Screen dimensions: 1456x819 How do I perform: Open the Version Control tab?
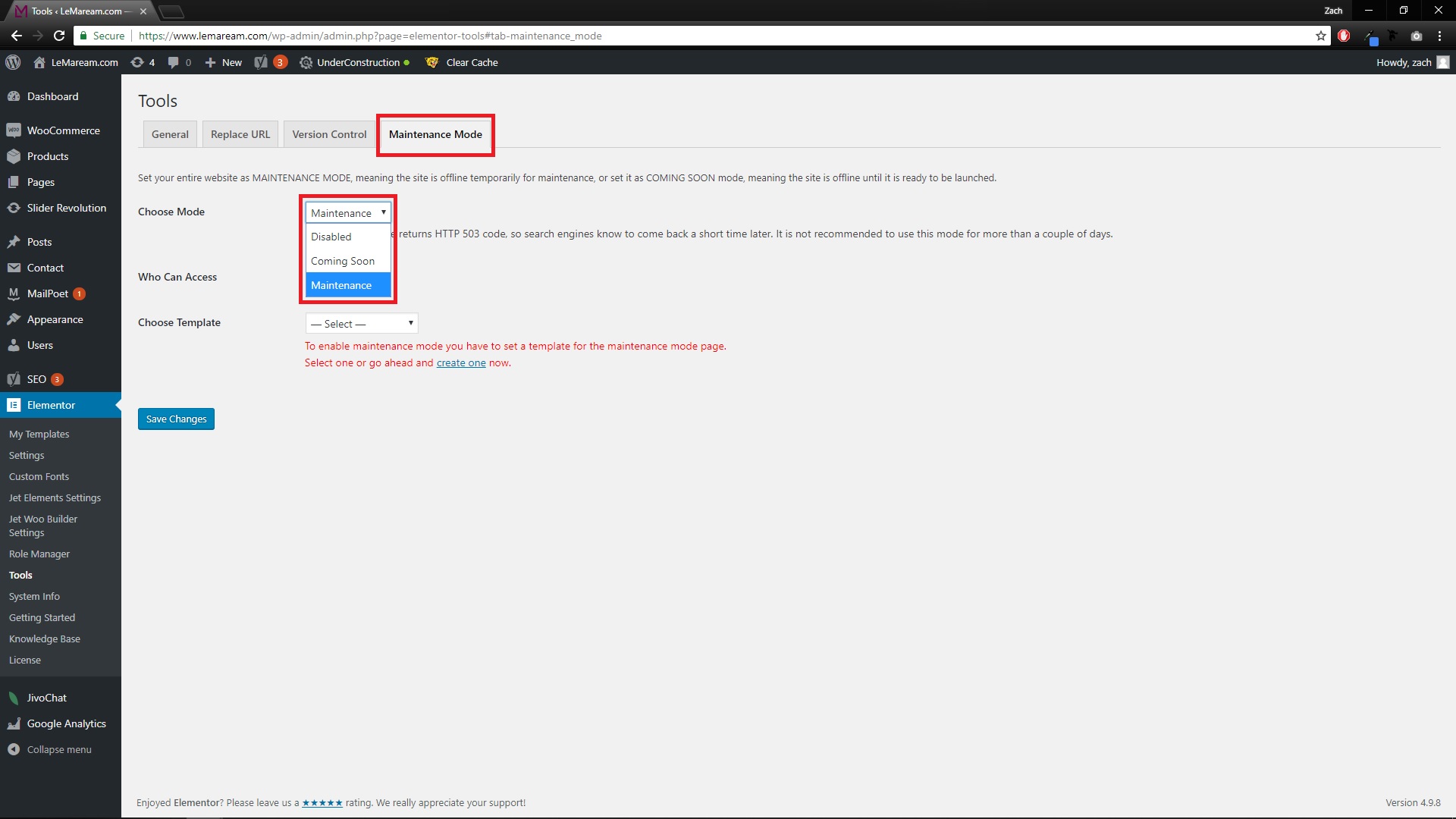[329, 134]
